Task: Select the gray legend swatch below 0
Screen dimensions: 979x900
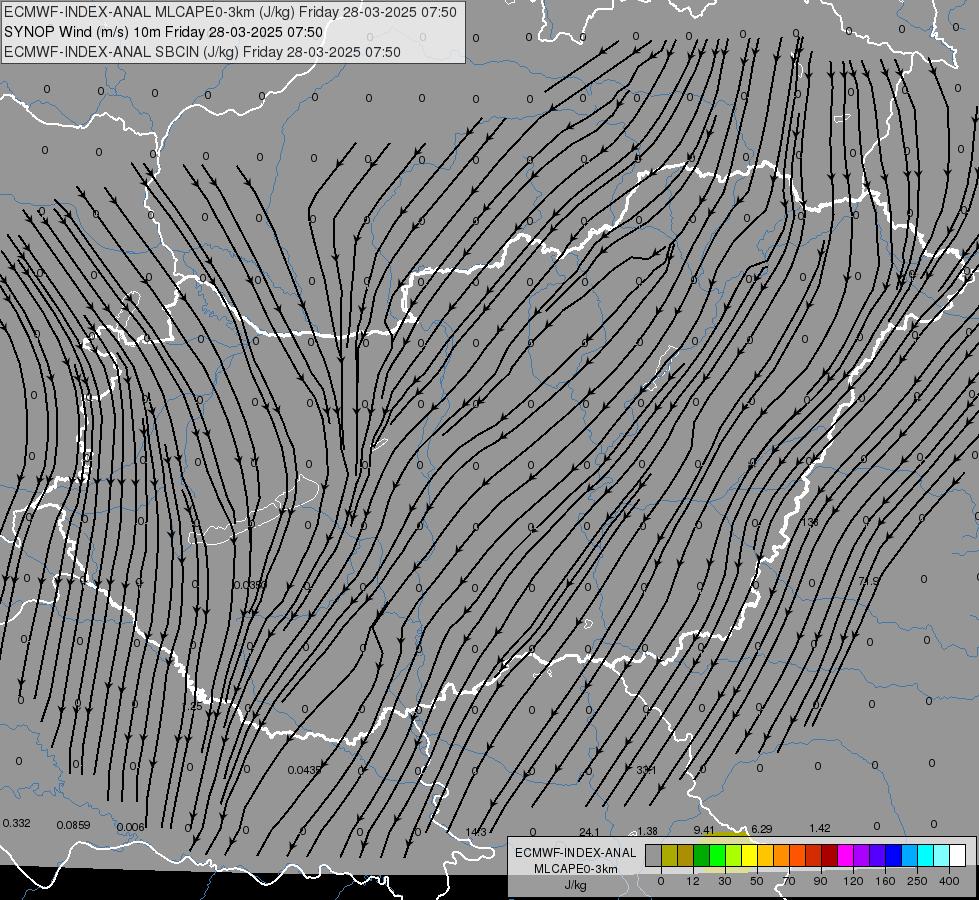Action: [x=654, y=855]
